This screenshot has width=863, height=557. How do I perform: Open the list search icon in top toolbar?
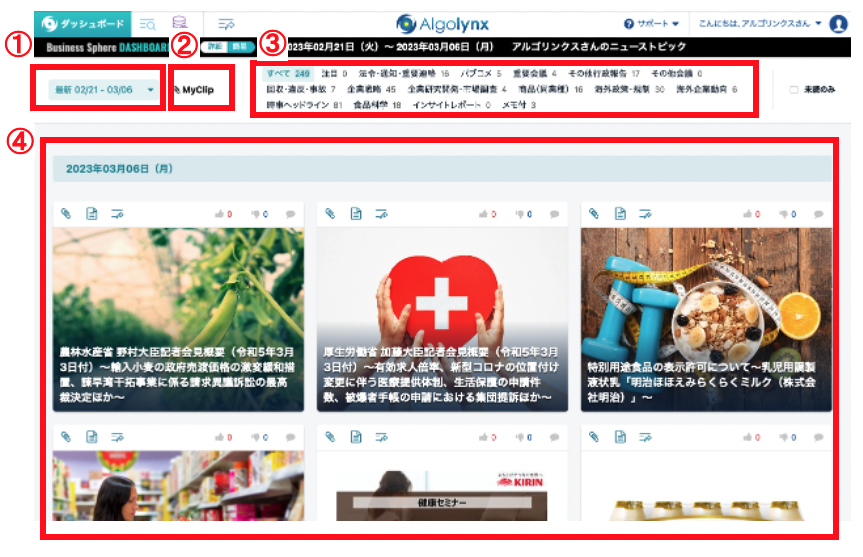[x=147, y=23]
